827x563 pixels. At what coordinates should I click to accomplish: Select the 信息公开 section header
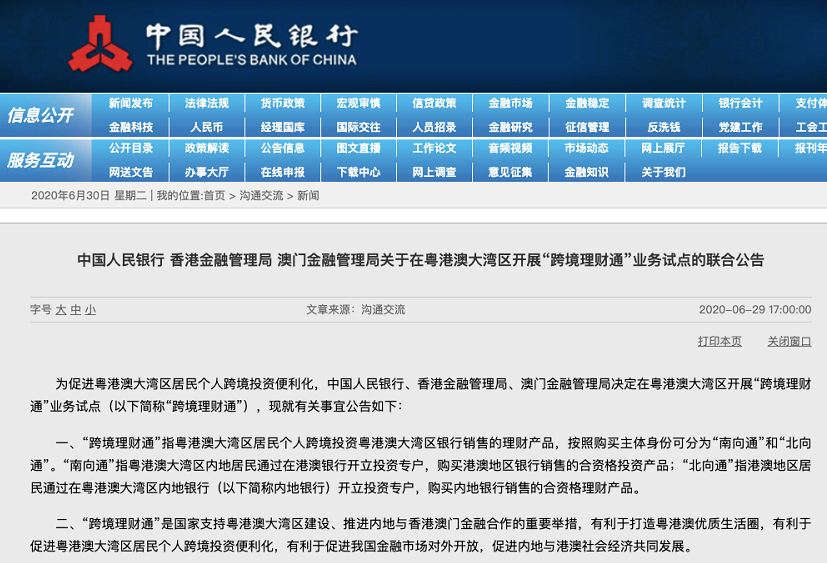click(x=41, y=116)
